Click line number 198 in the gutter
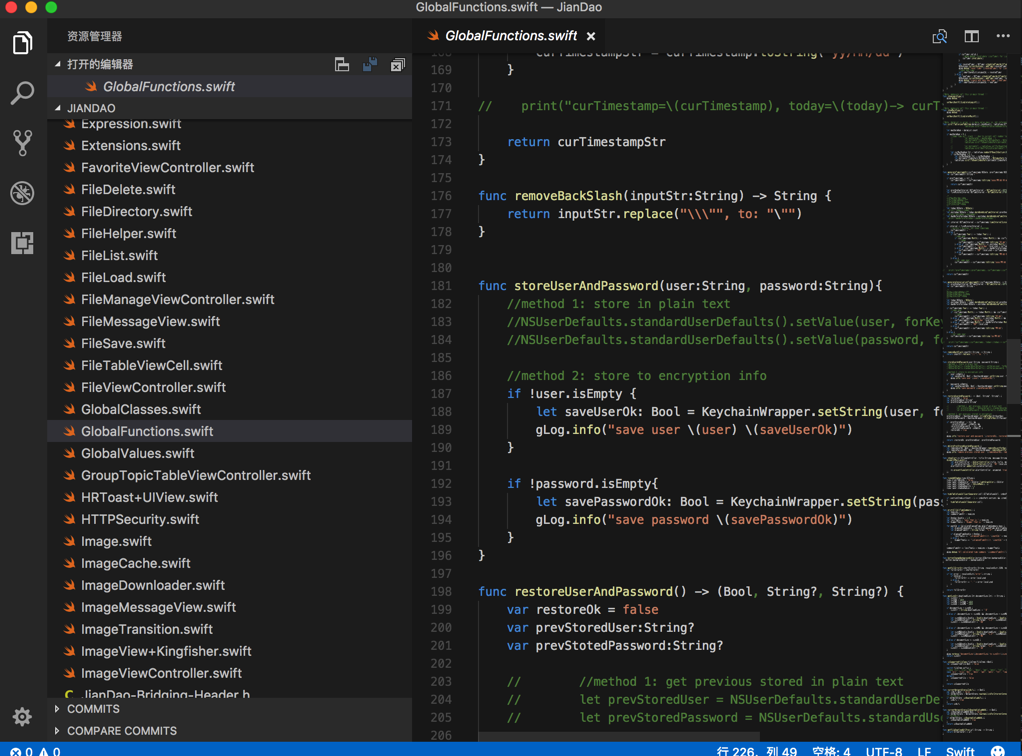Screen dimensions: 1022x756 (441, 592)
